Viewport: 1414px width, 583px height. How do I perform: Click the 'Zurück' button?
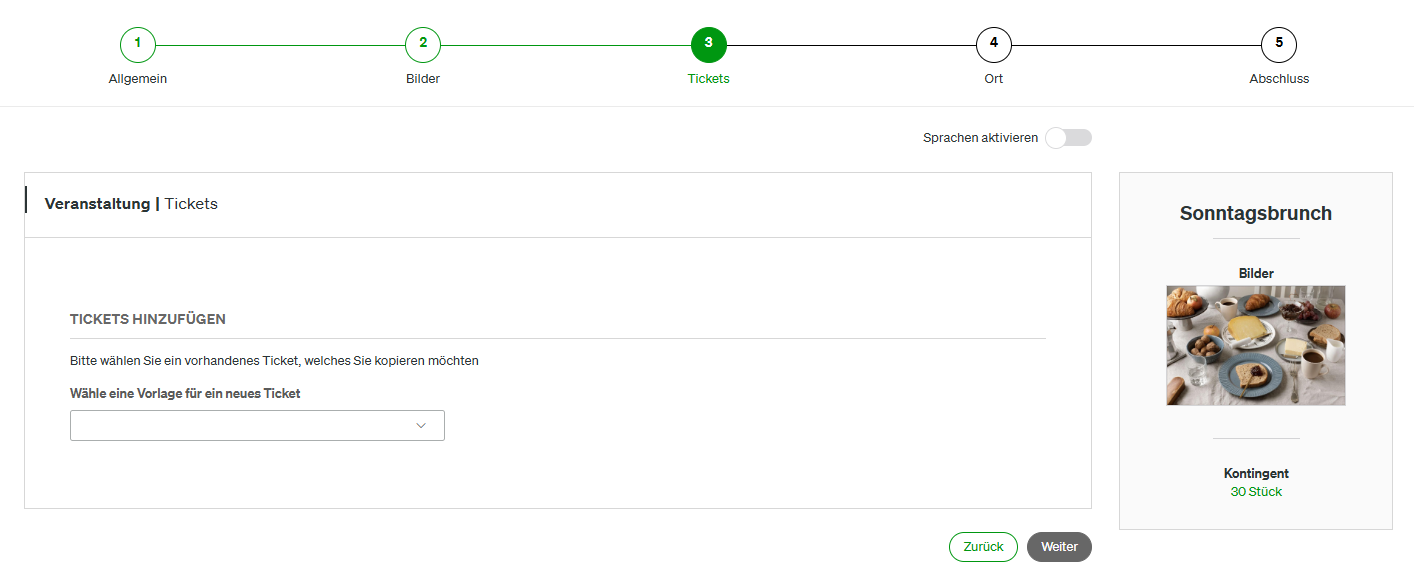point(983,547)
